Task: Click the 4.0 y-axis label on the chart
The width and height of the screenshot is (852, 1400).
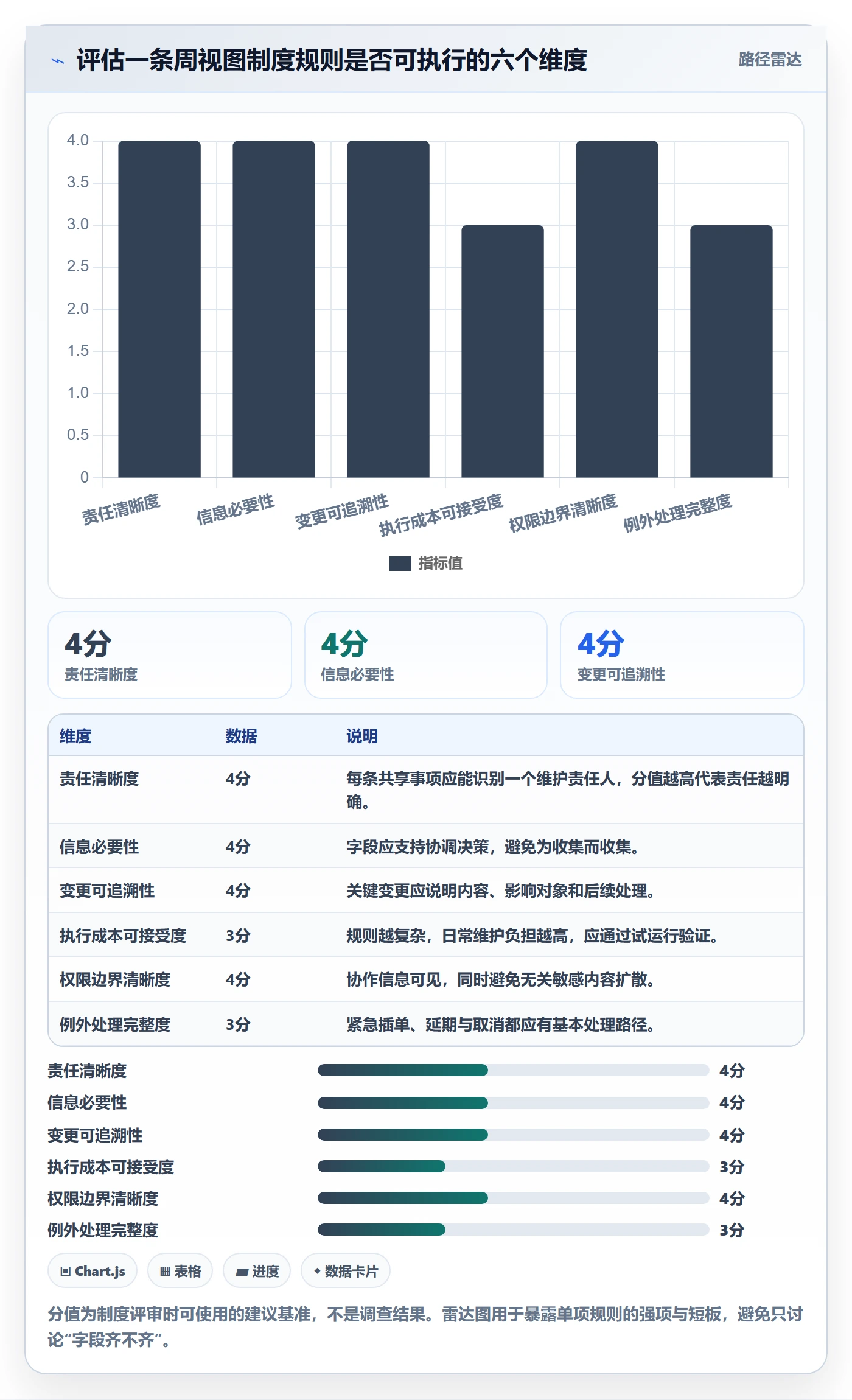Action: pos(78,141)
